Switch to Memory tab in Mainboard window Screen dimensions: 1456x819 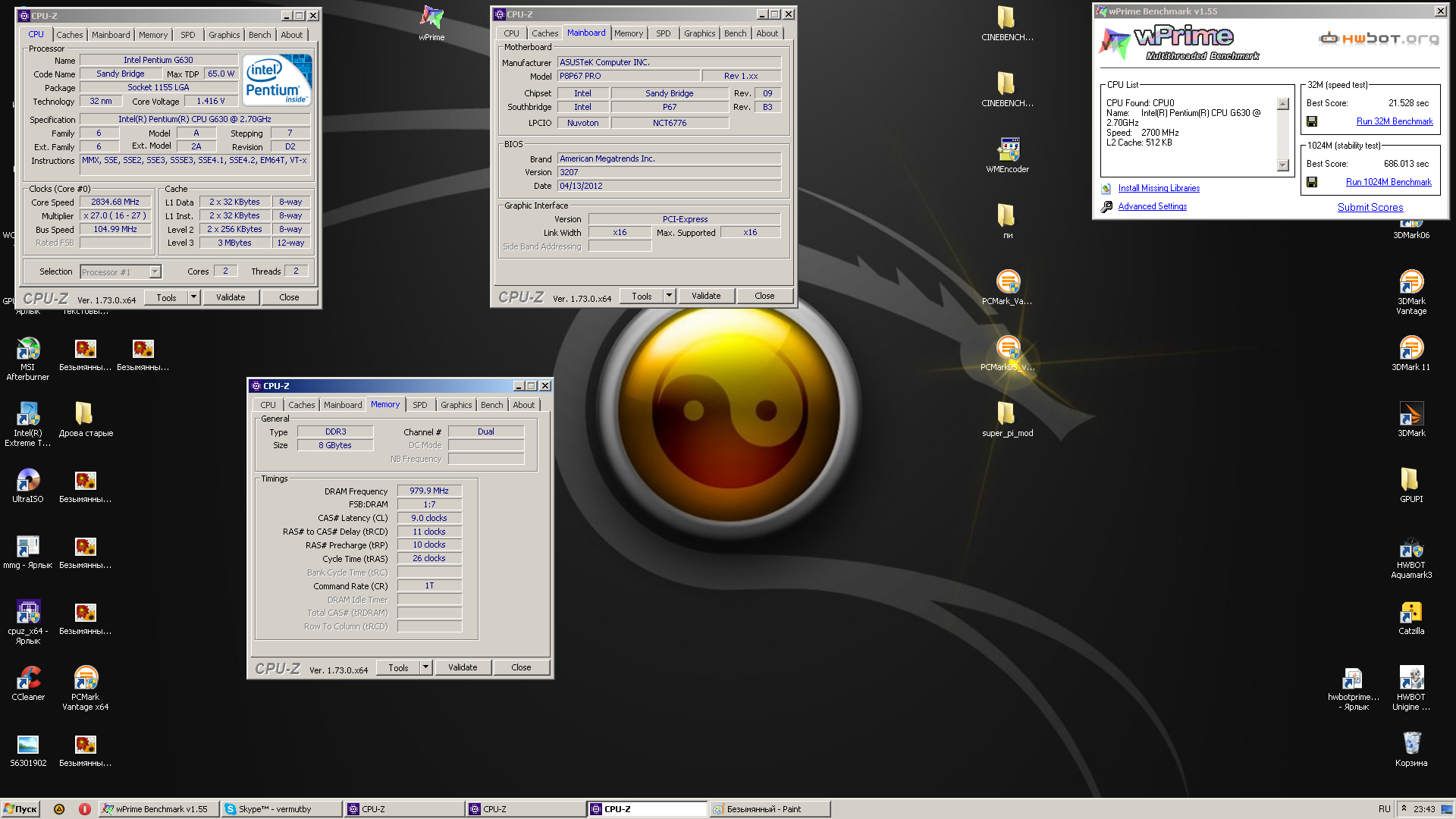(x=629, y=33)
